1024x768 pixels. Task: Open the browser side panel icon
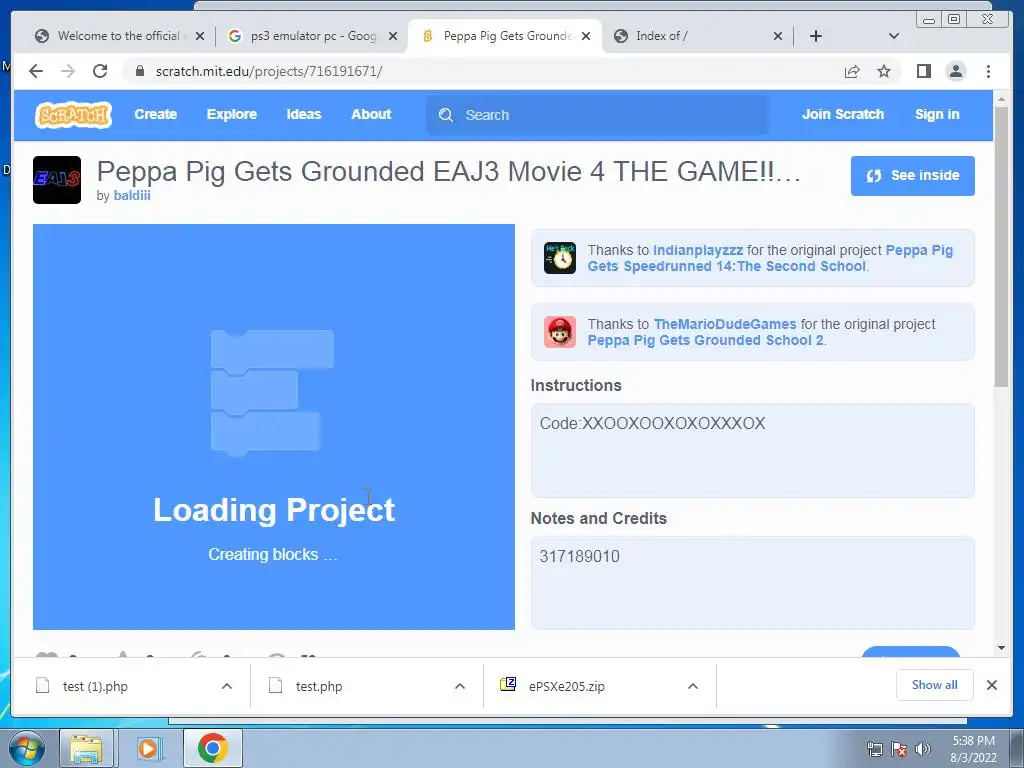923,71
